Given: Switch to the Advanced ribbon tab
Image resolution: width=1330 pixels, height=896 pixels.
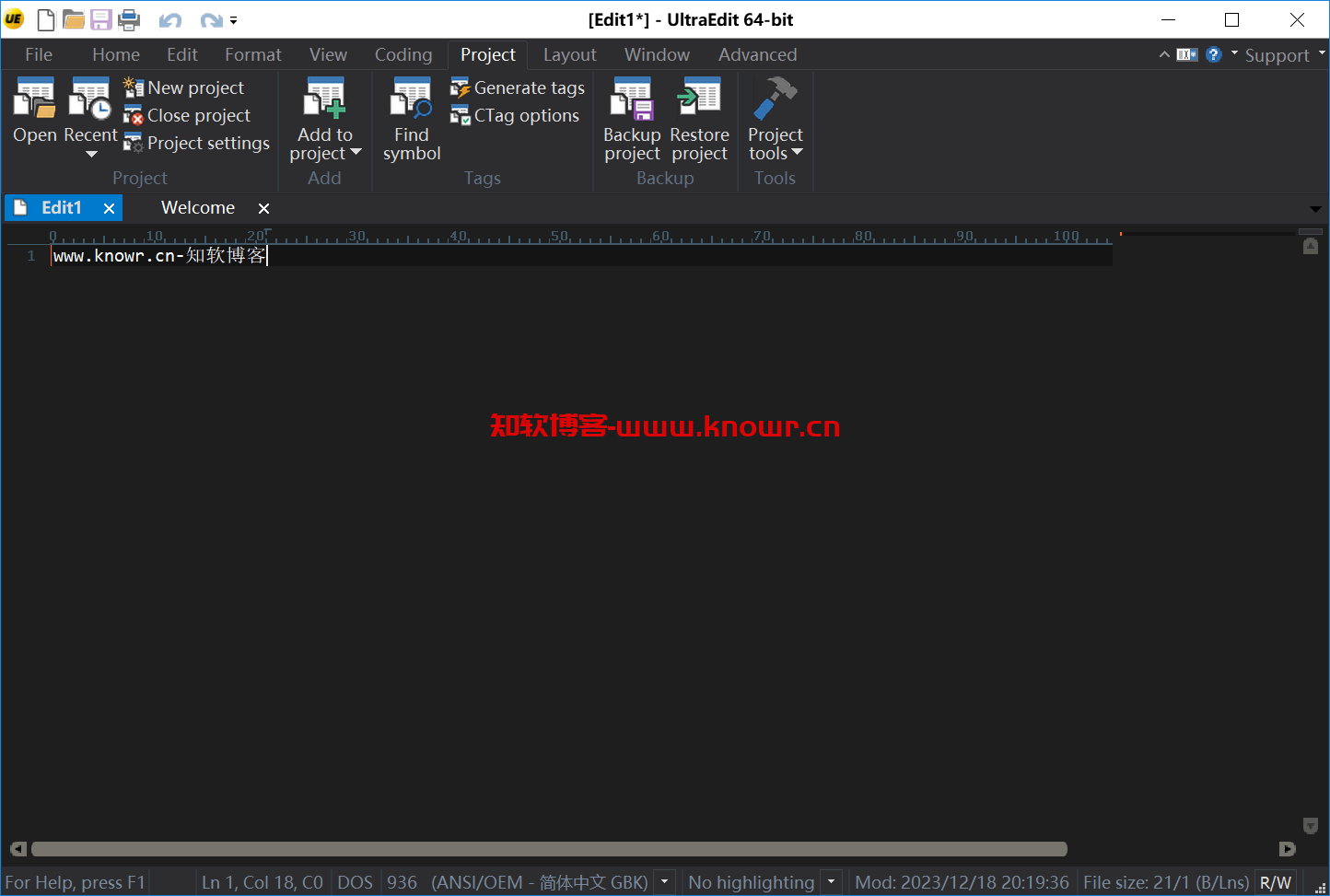Looking at the screenshot, I should click(x=758, y=54).
